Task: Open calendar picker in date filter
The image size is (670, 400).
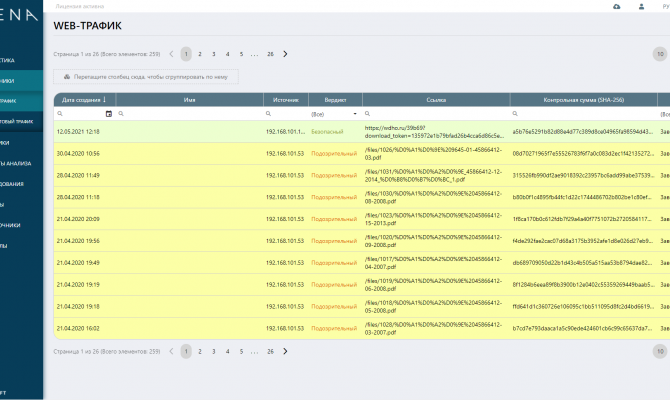Action: 109,114
